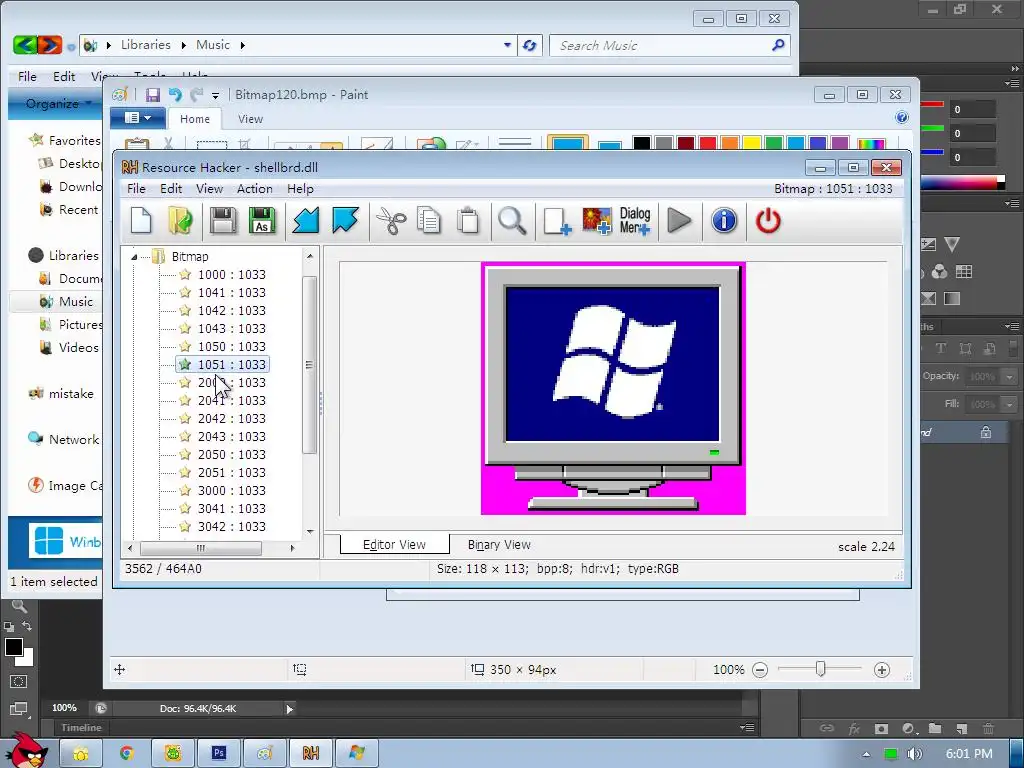The image size is (1024, 768).
Task: Click the blue bookmark arrow toolbar icon
Action: coord(345,221)
